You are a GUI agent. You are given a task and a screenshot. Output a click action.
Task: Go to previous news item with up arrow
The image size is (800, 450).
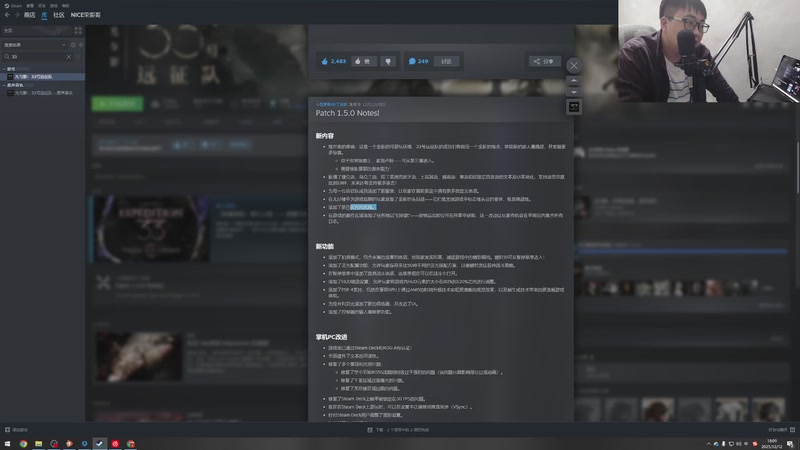[574, 81]
